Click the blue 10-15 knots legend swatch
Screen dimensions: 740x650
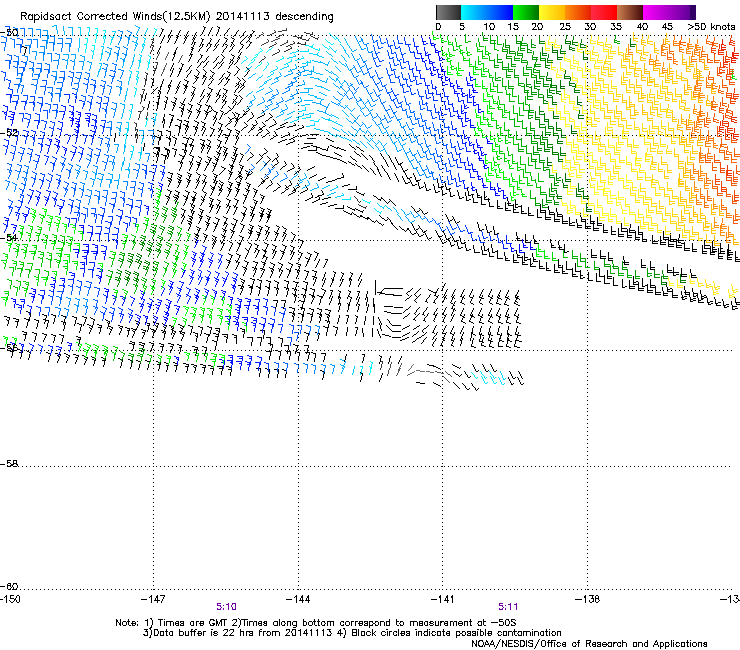[500, 12]
